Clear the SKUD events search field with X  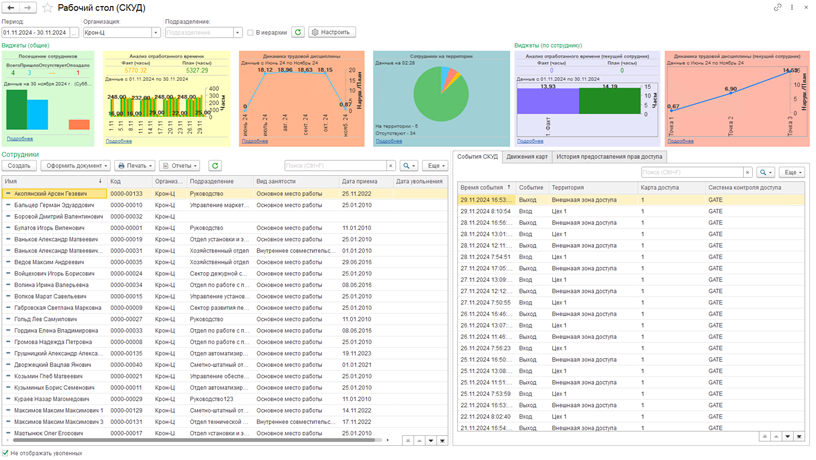748,173
